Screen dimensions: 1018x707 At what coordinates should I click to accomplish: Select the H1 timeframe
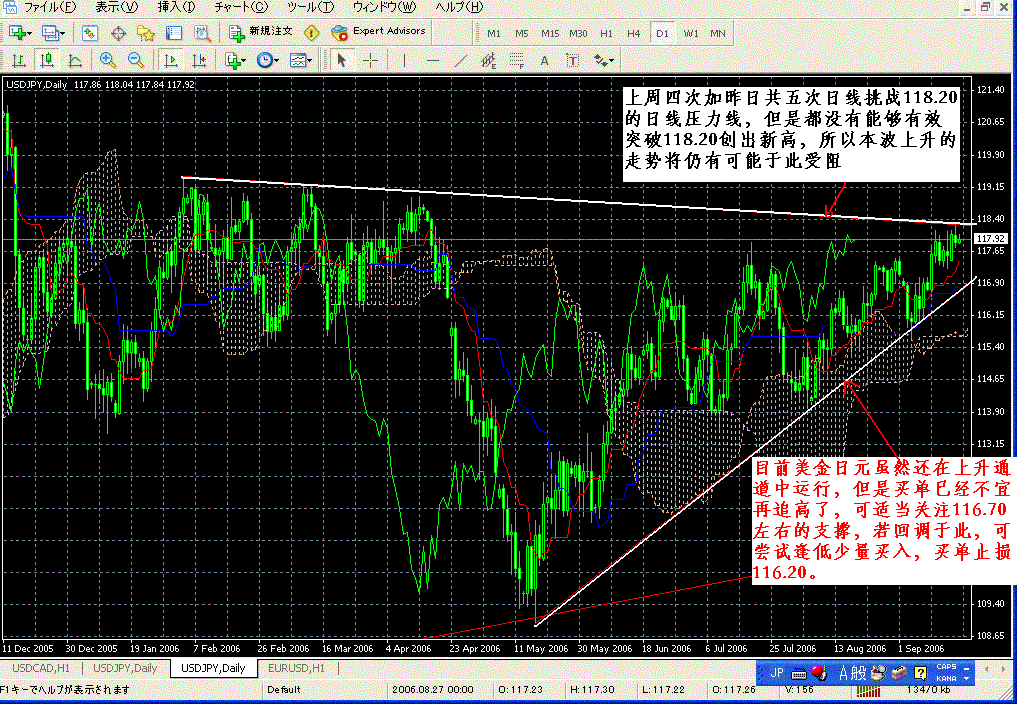point(606,33)
